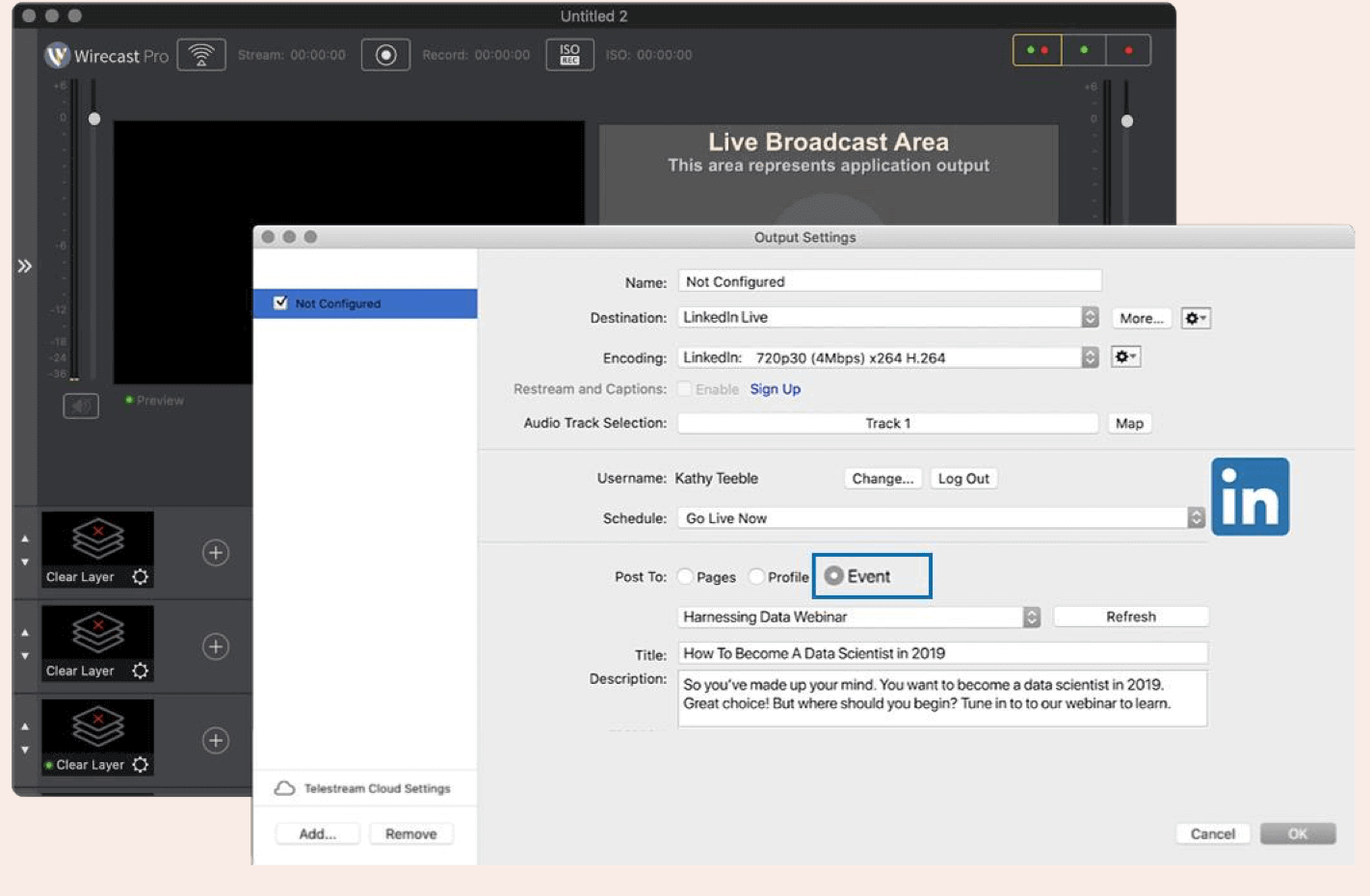The height and width of the screenshot is (896, 1370).
Task: Start recording with the Record icon
Action: click(x=385, y=55)
